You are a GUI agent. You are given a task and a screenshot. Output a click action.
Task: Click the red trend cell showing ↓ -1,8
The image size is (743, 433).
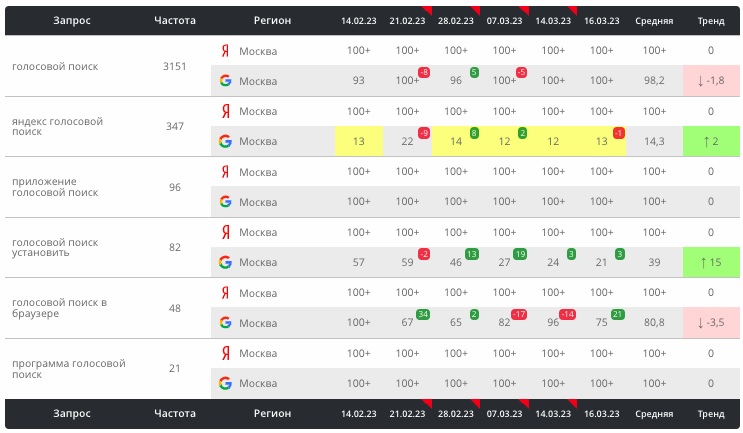710,81
